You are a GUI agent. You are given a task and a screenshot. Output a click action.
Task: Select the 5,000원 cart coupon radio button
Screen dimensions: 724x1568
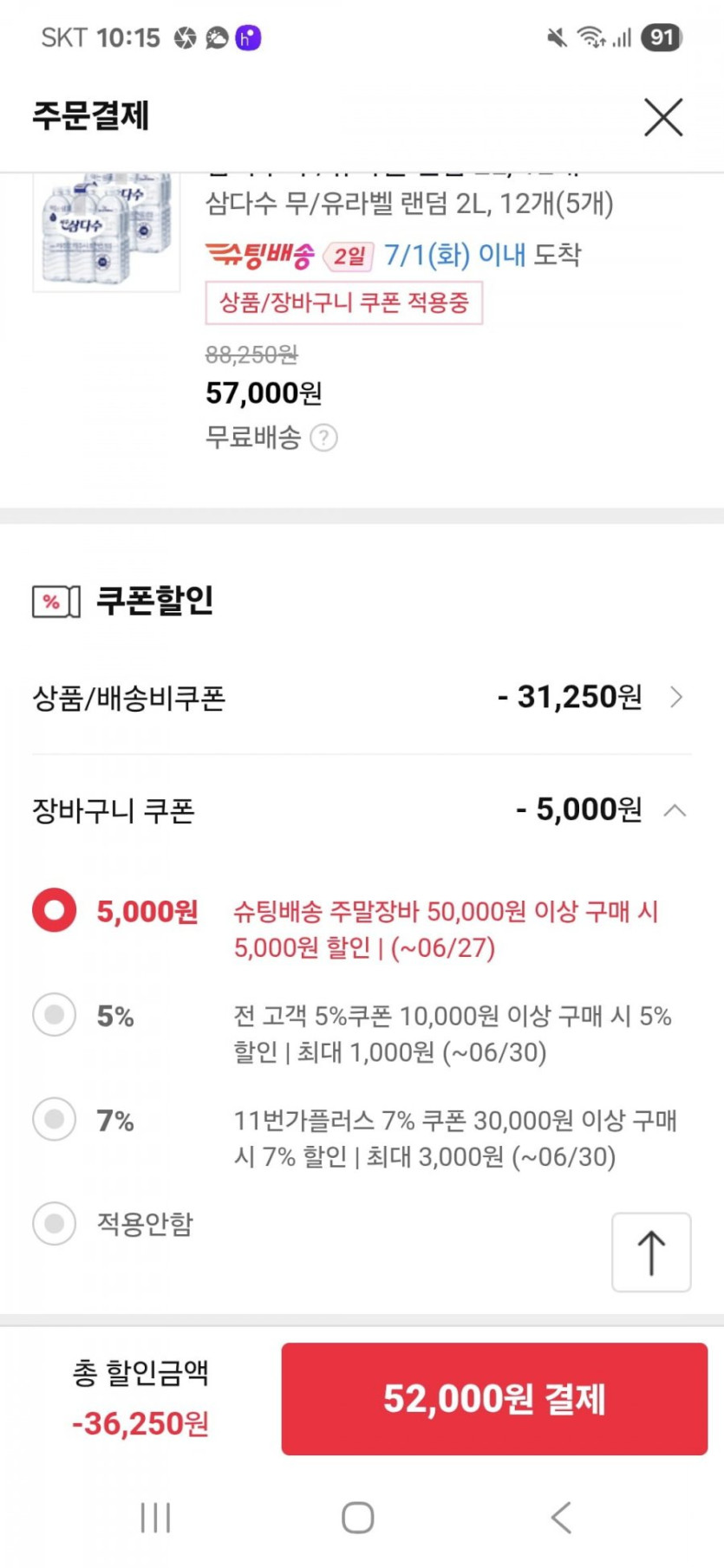tap(55, 910)
